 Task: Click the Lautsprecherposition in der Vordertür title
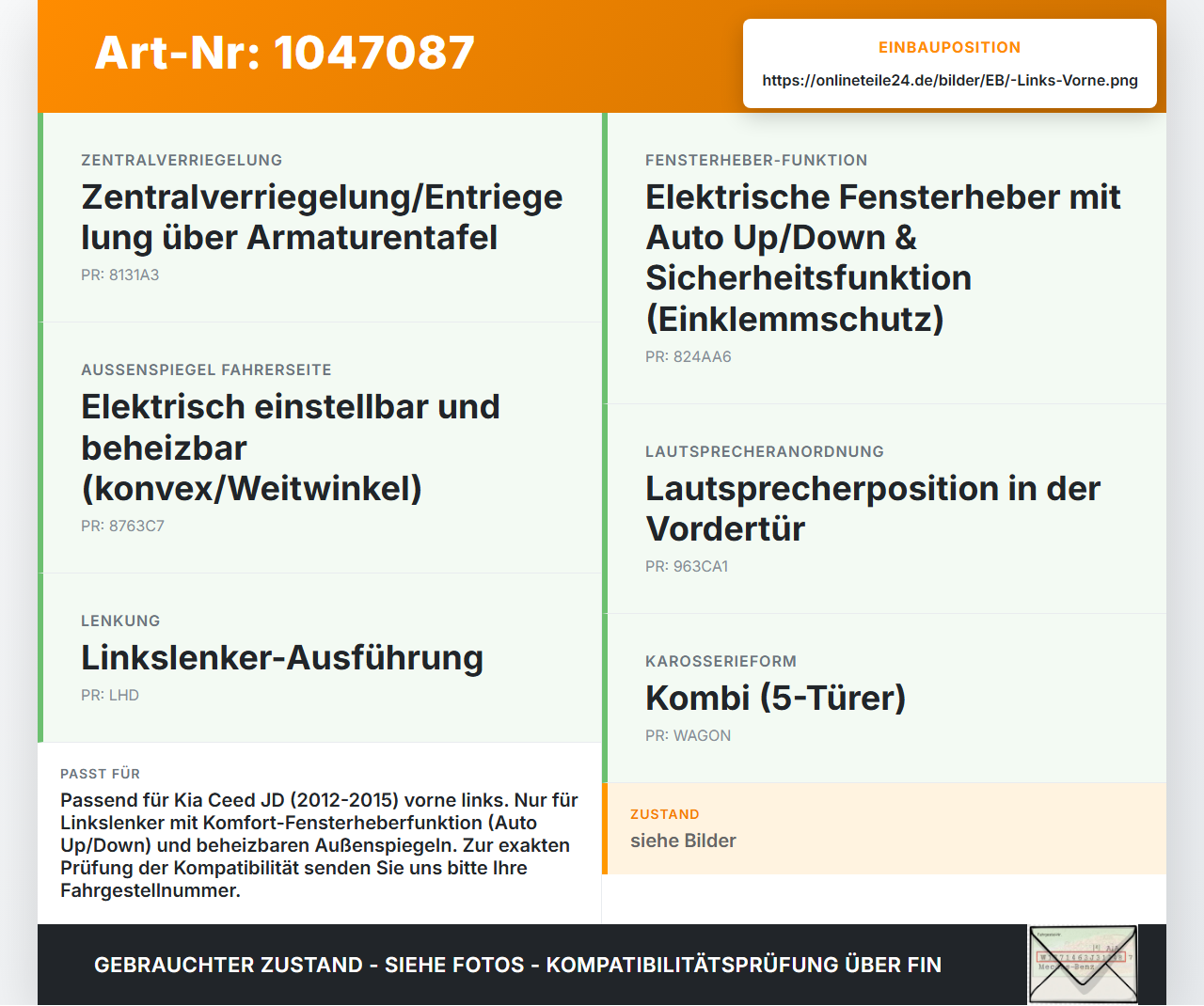(x=873, y=509)
